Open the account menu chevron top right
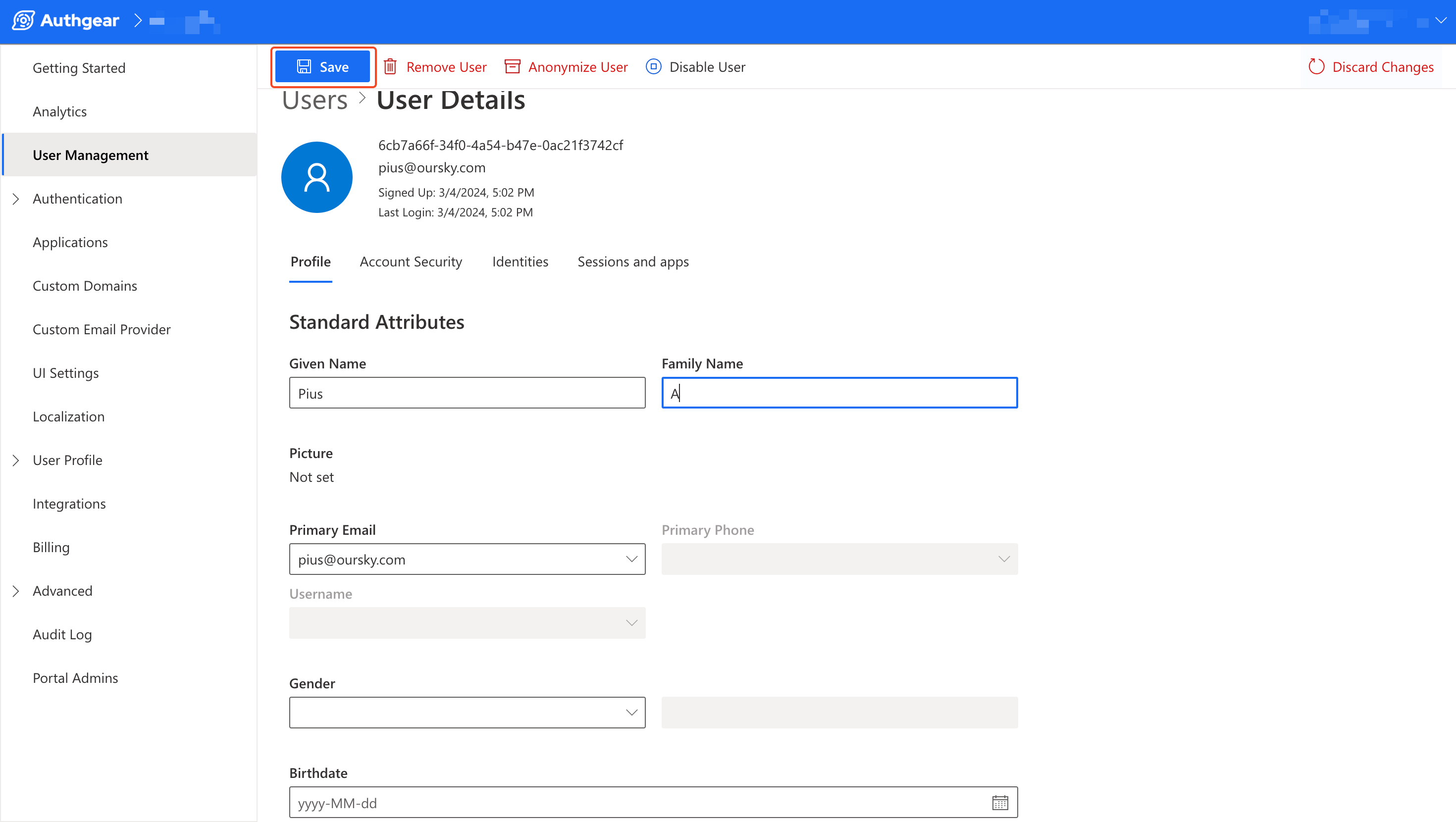Image resolution: width=1456 pixels, height=822 pixels. [x=1441, y=21]
